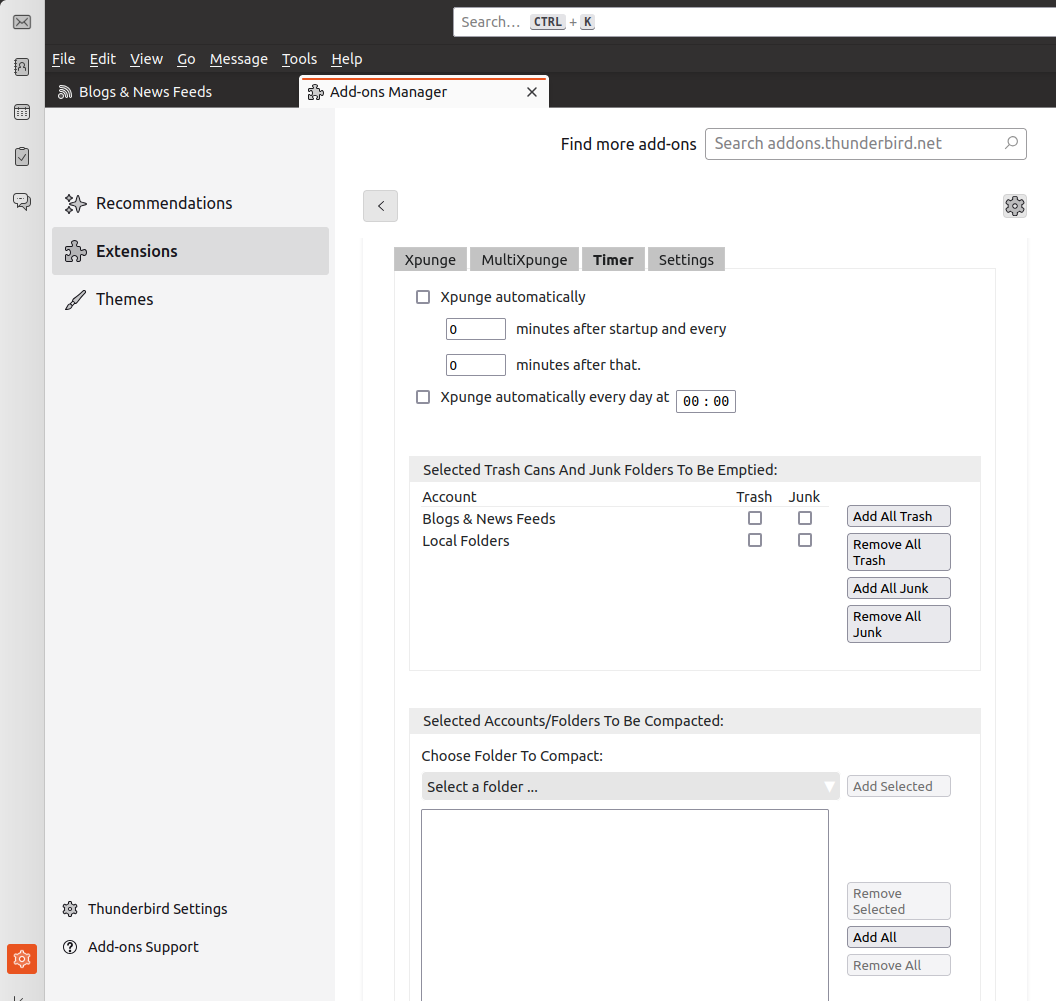Click the empty compact folders list box
Image resolution: width=1056 pixels, height=1001 pixels.
pos(624,905)
